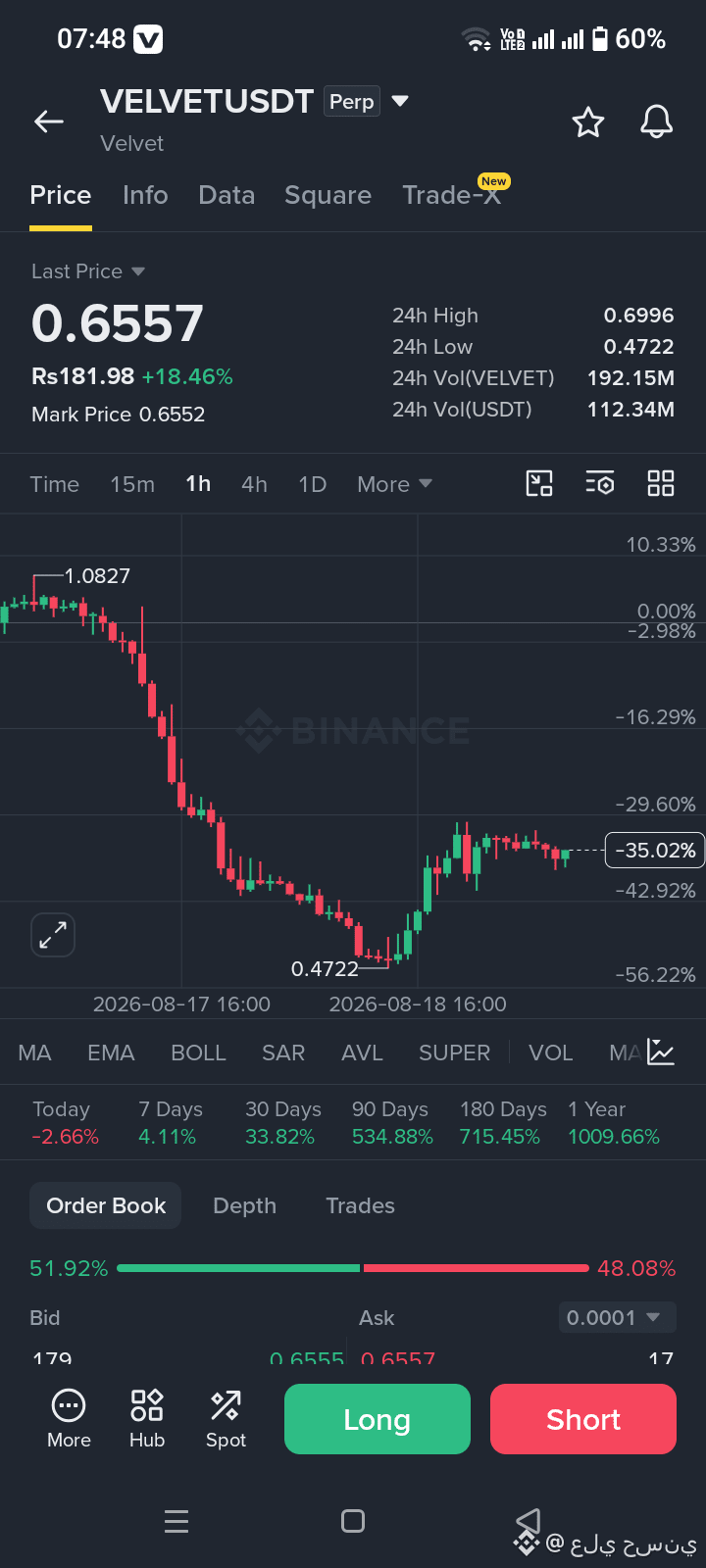Open price alert bell
Viewport: 706px width, 1568px height.
point(657,122)
